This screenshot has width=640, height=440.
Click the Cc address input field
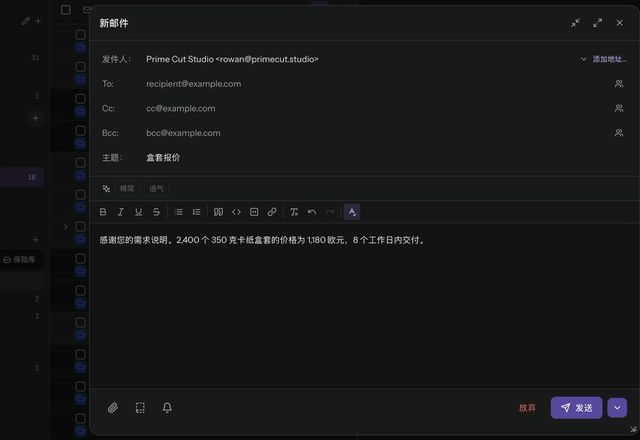click(x=376, y=108)
